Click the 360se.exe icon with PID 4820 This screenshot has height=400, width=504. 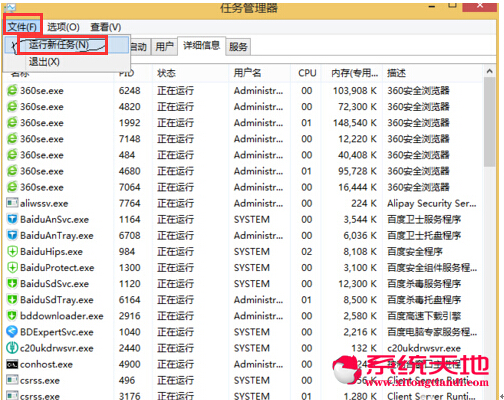(12, 106)
